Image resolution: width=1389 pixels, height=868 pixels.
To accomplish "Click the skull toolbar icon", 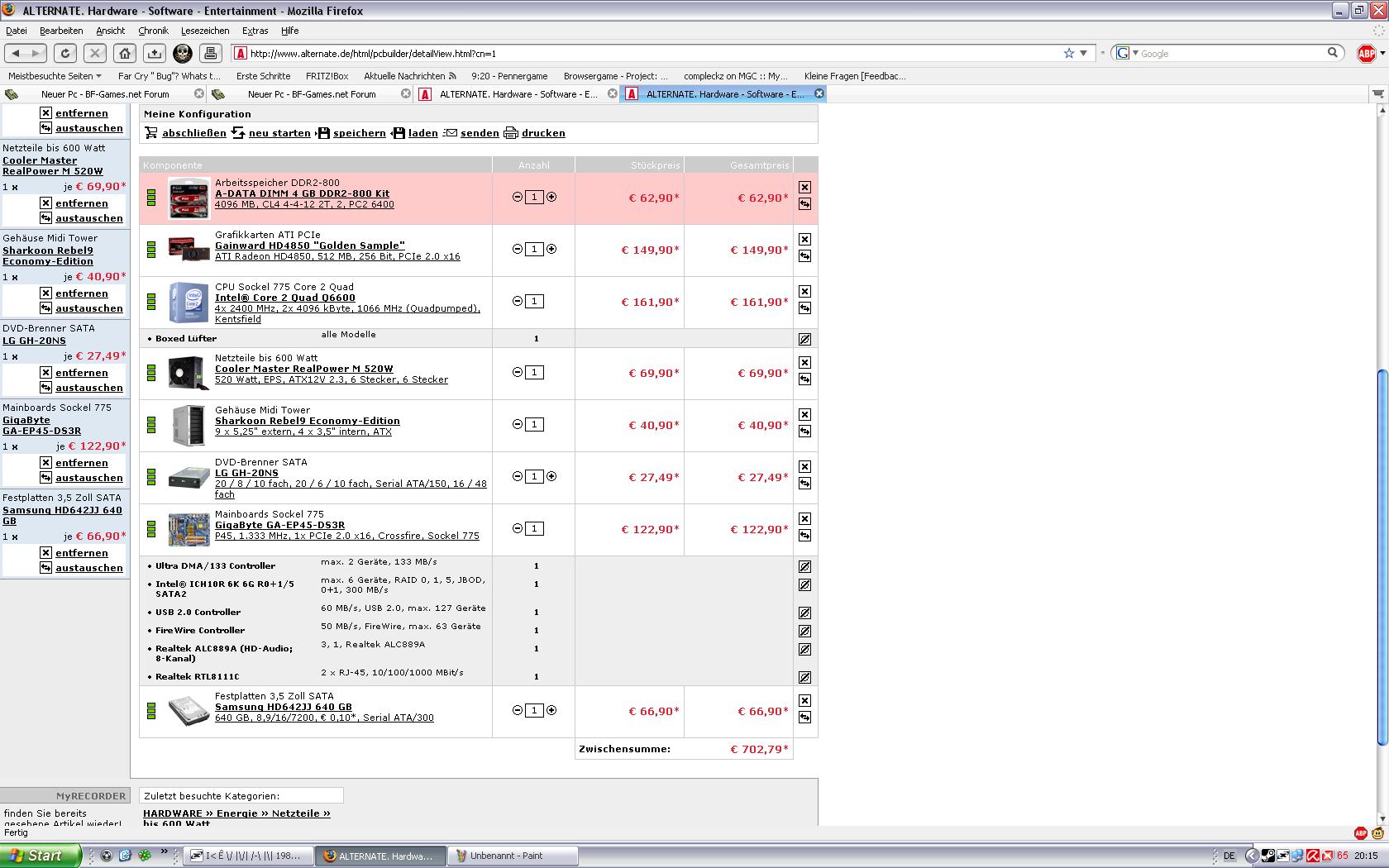I will coord(183,53).
